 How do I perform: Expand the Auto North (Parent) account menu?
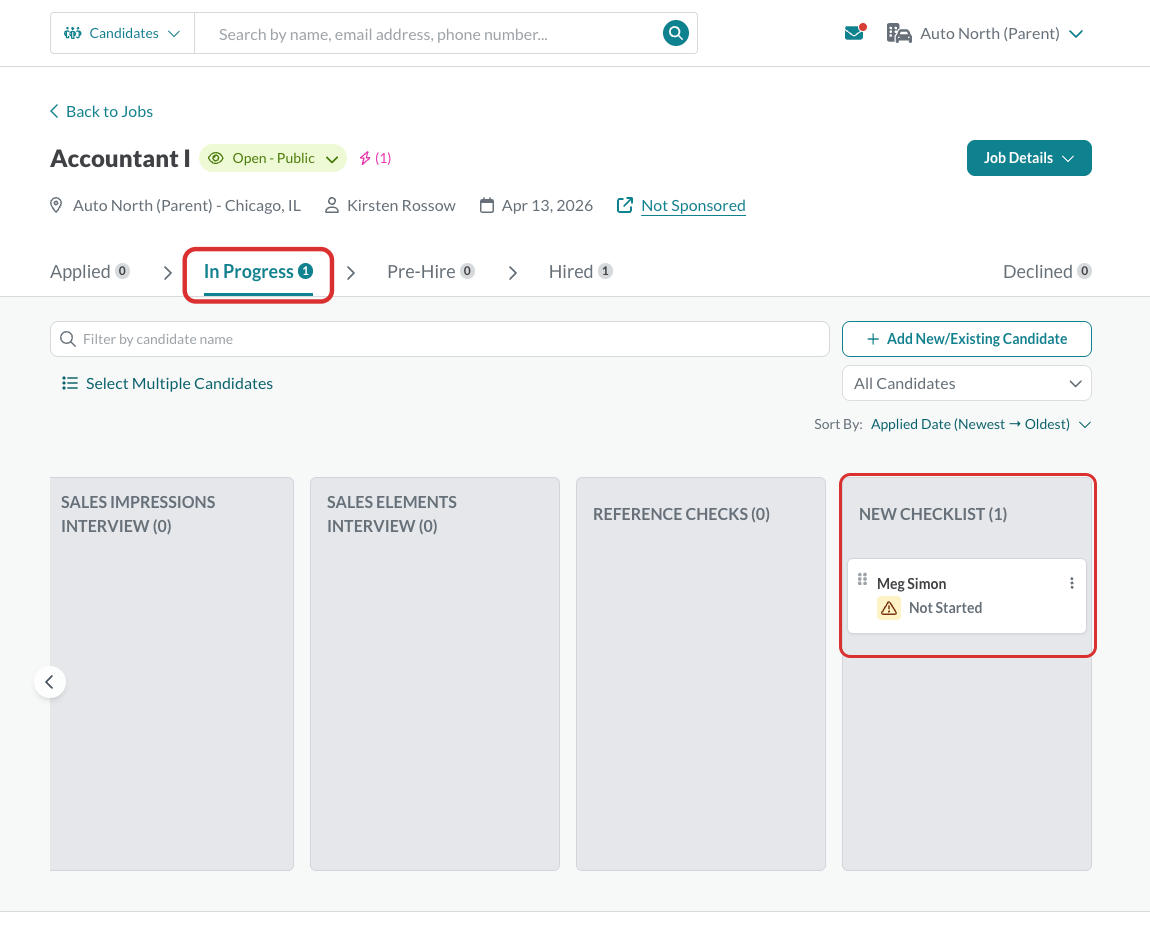tap(984, 33)
